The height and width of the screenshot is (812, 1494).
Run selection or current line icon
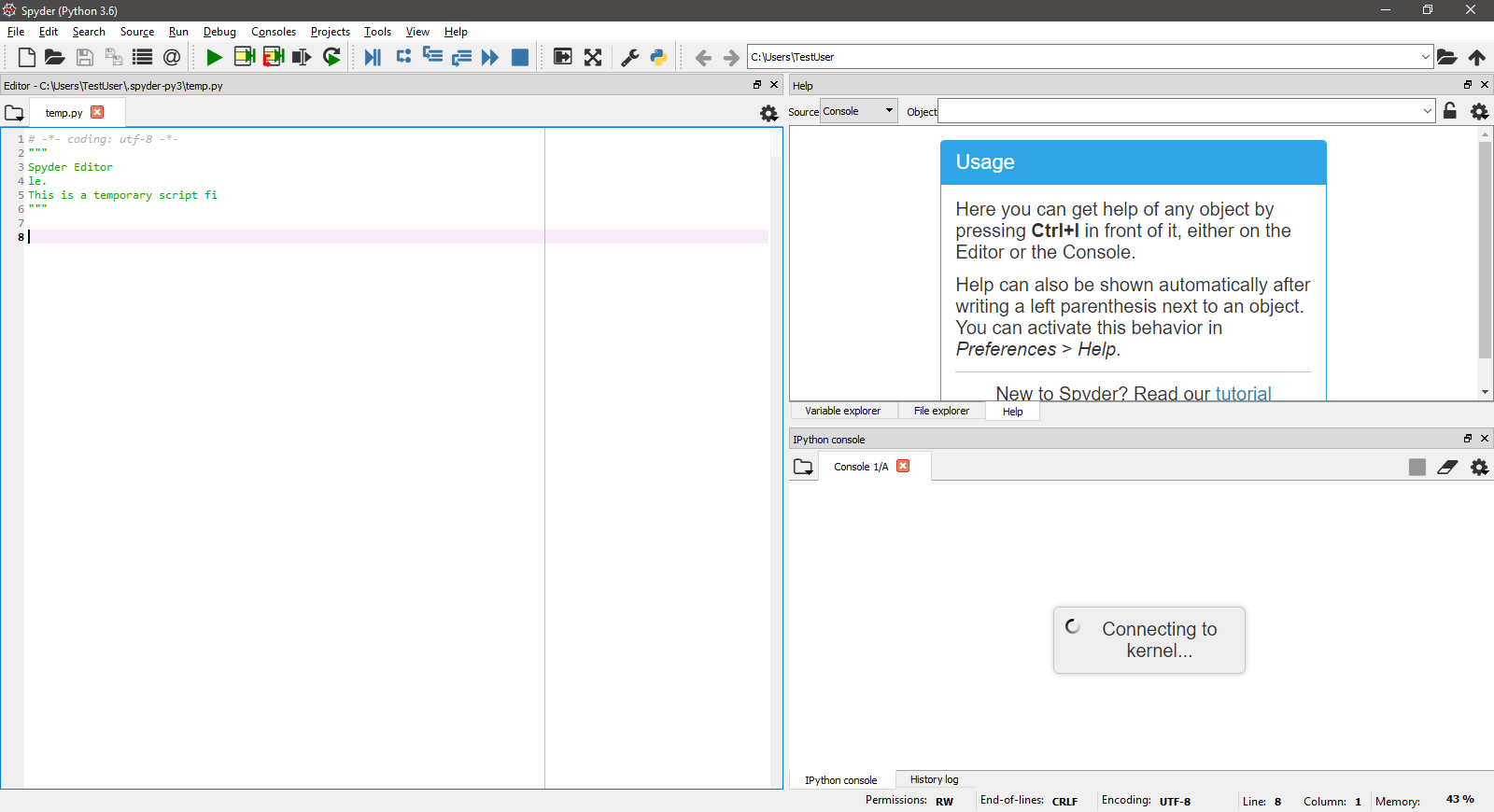click(302, 57)
